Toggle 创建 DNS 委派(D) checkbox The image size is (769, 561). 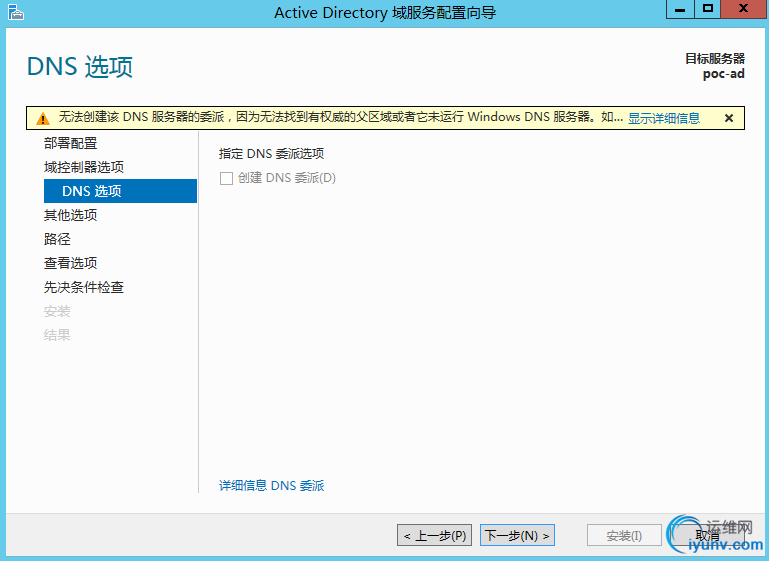tap(226, 178)
